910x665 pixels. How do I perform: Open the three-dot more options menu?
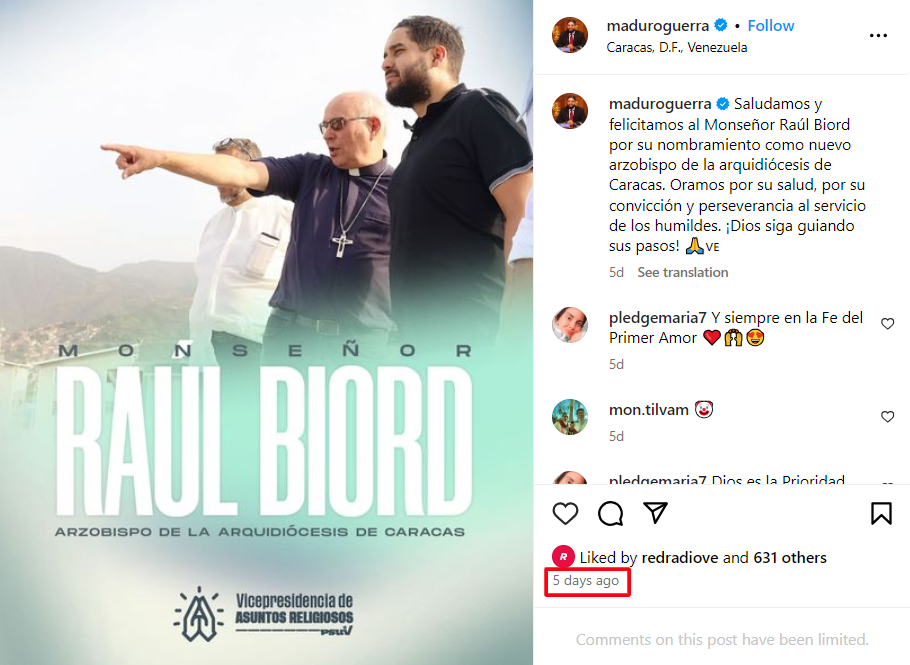(878, 36)
